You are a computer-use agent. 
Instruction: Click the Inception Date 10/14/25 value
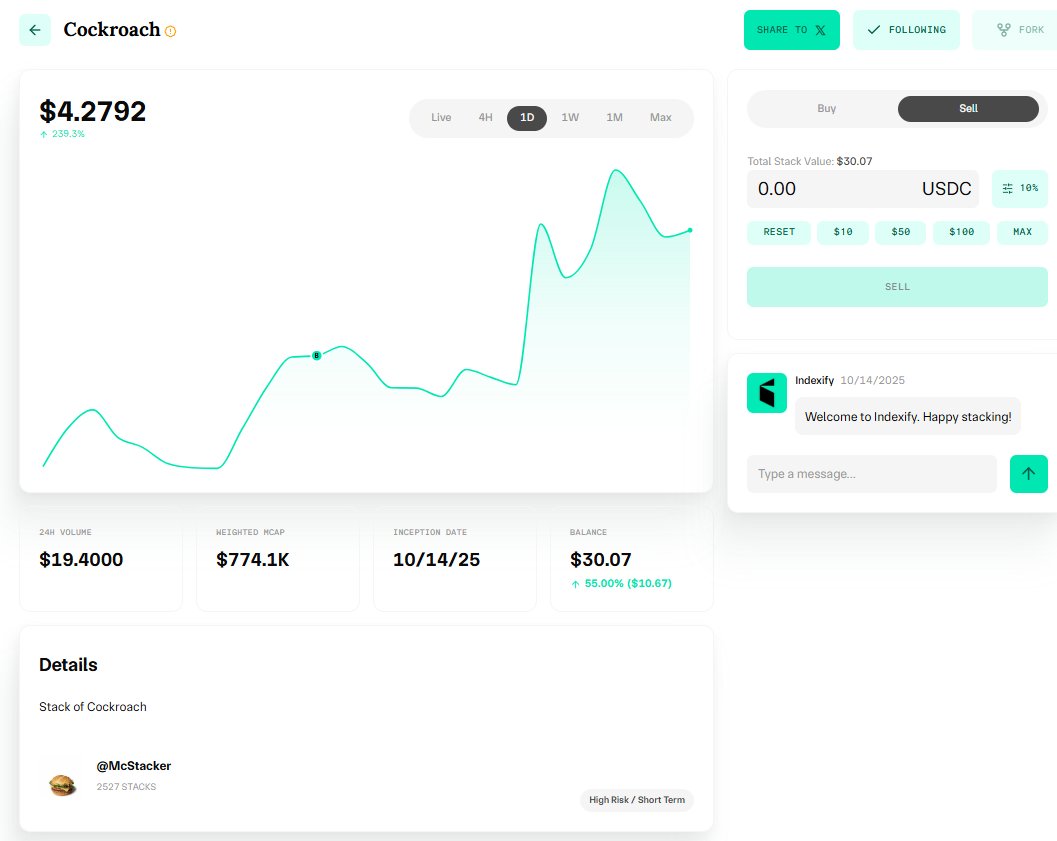[436, 560]
